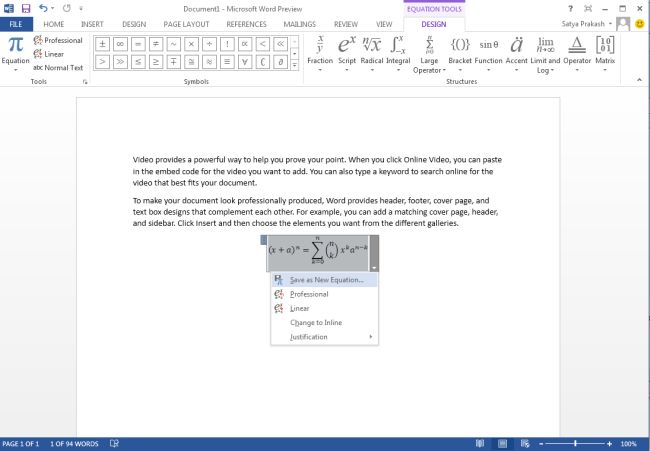The image size is (650, 451).
Task: Insert the for-all symbol
Action: point(245,62)
